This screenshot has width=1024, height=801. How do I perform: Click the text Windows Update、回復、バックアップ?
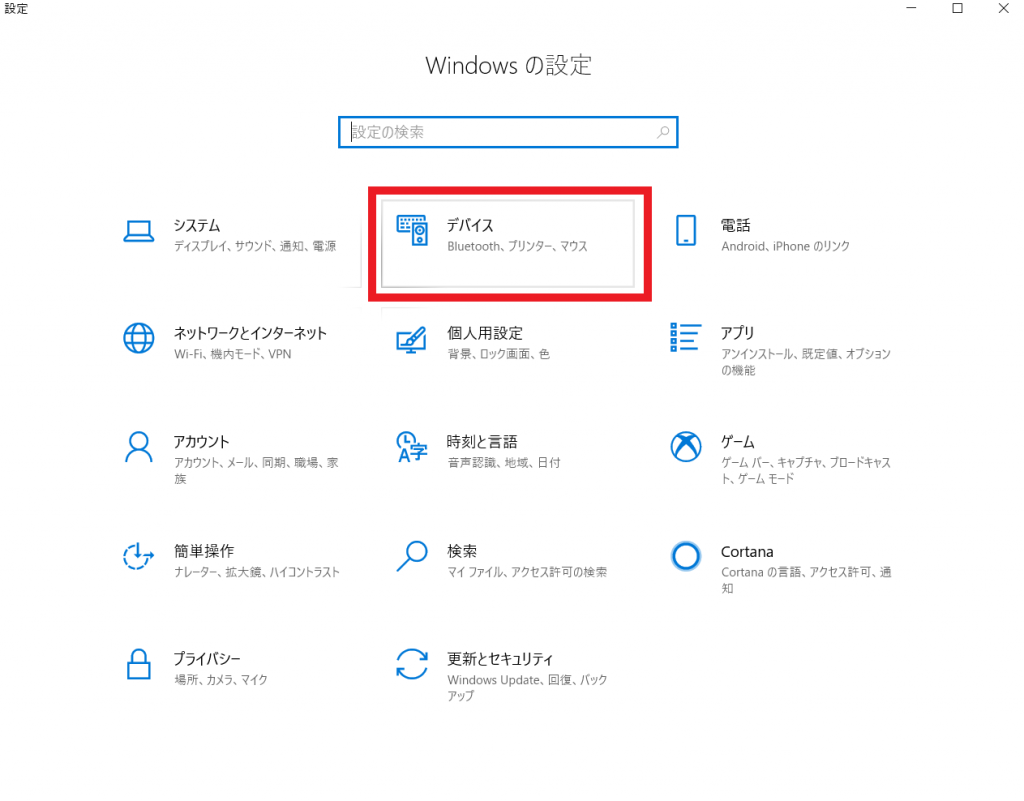[527, 687]
